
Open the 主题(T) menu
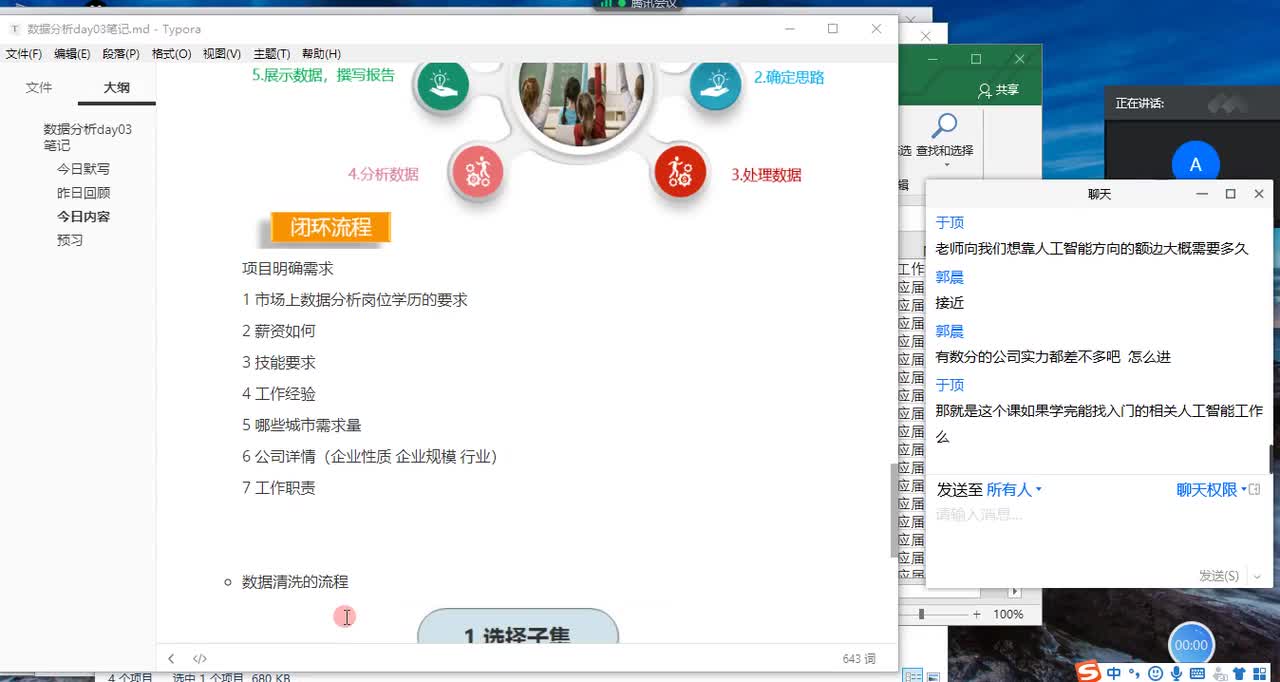[x=272, y=54]
